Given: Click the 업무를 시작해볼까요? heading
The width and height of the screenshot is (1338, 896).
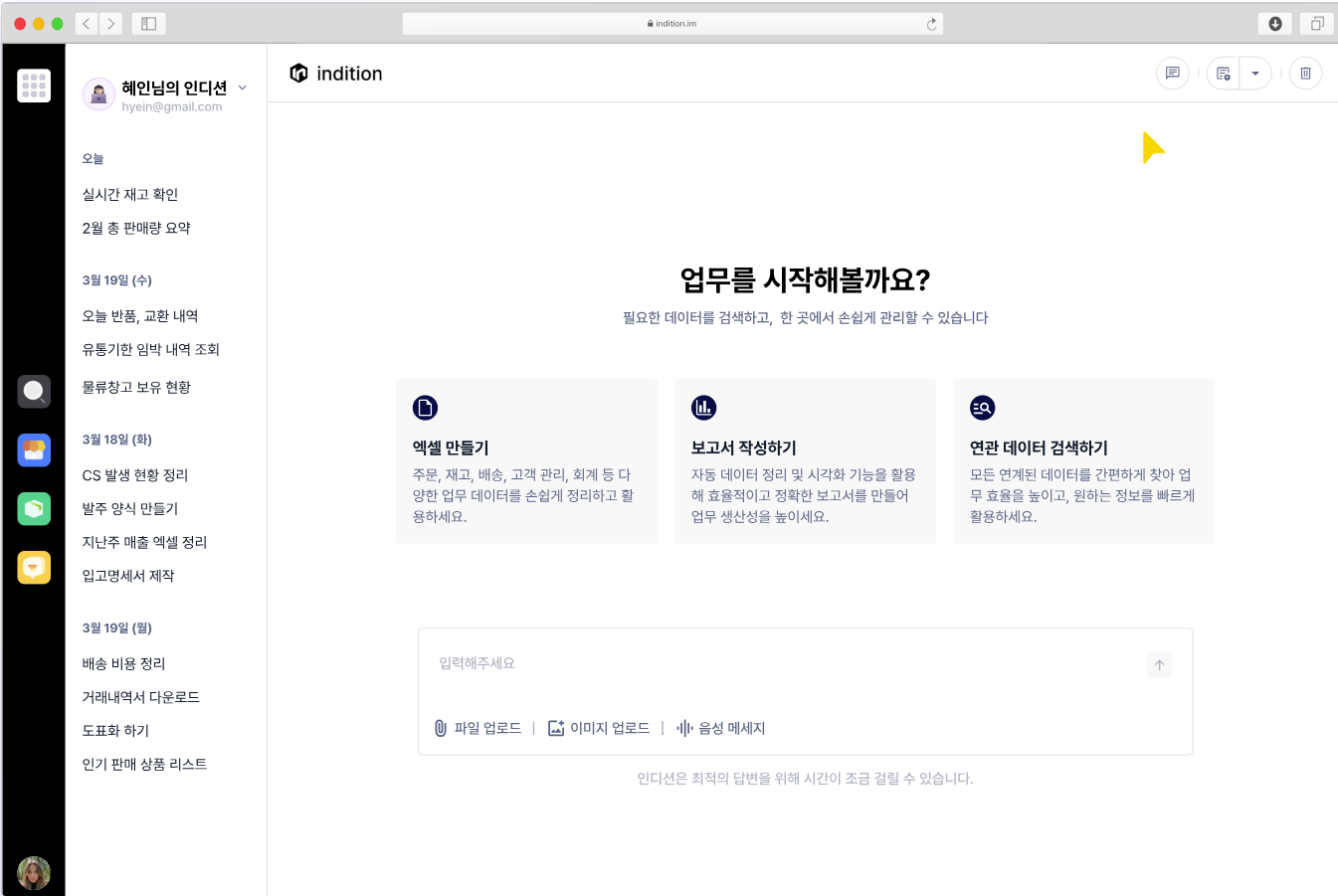Looking at the screenshot, I should click(x=805, y=279).
